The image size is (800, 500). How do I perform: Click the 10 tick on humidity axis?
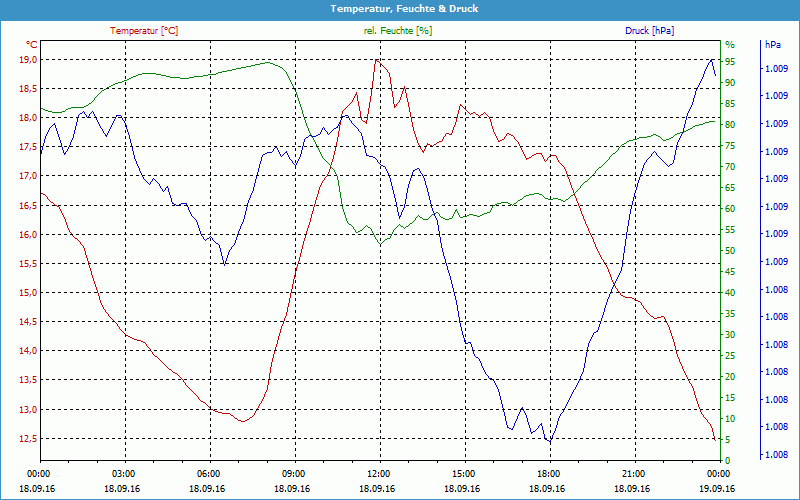[x=730, y=419]
